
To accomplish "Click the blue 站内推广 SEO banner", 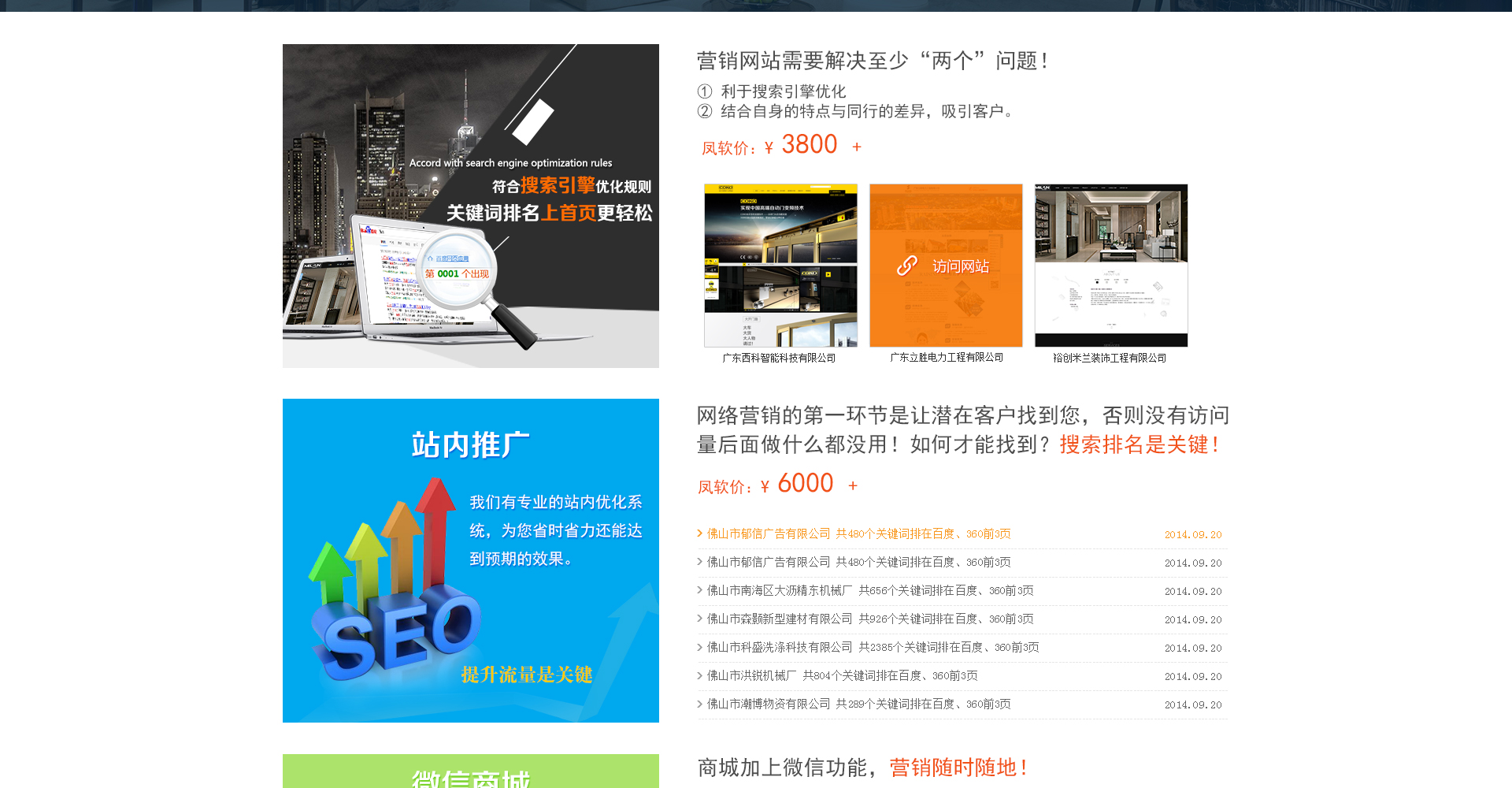I will [470, 560].
